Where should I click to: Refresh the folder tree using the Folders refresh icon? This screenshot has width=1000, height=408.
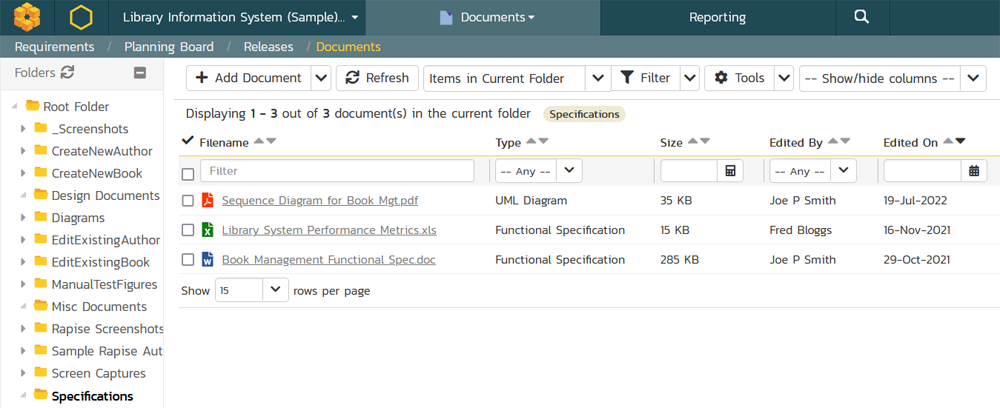[67, 72]
